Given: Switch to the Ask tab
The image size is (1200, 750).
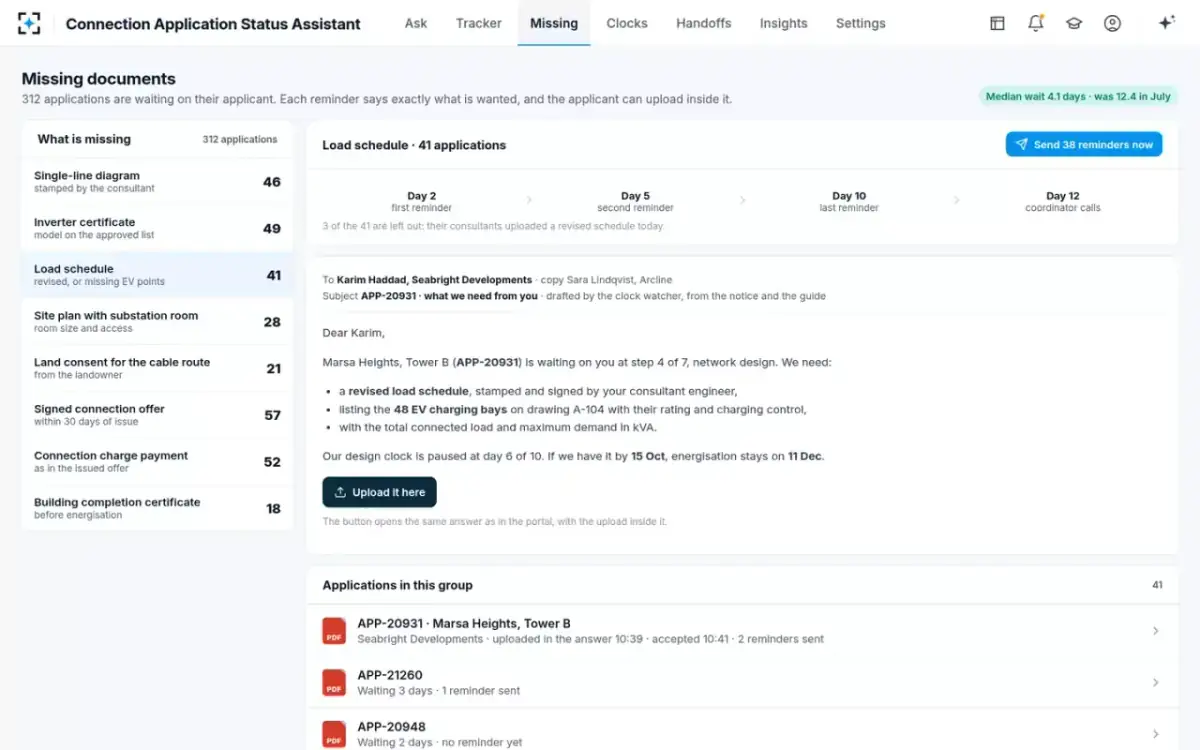Looking at the screenshot, I should [x=416, y=23].
